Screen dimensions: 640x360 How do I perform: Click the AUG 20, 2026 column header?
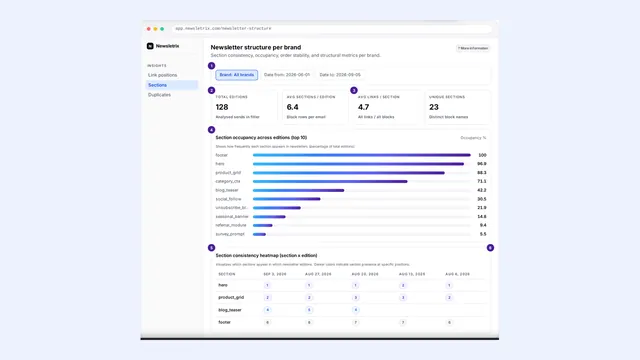[365, 274]
